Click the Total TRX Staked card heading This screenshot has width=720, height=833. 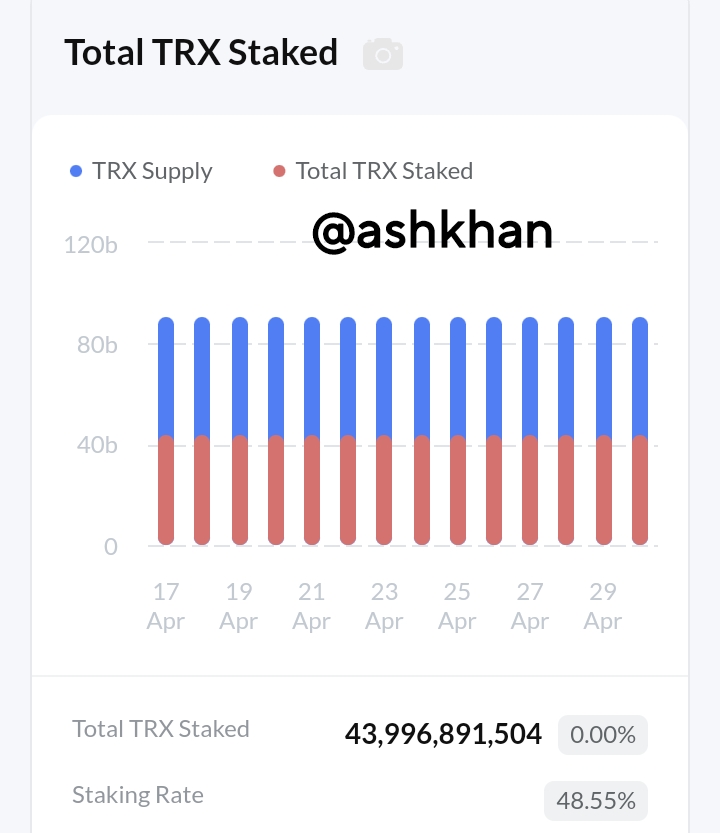[201, 52]
